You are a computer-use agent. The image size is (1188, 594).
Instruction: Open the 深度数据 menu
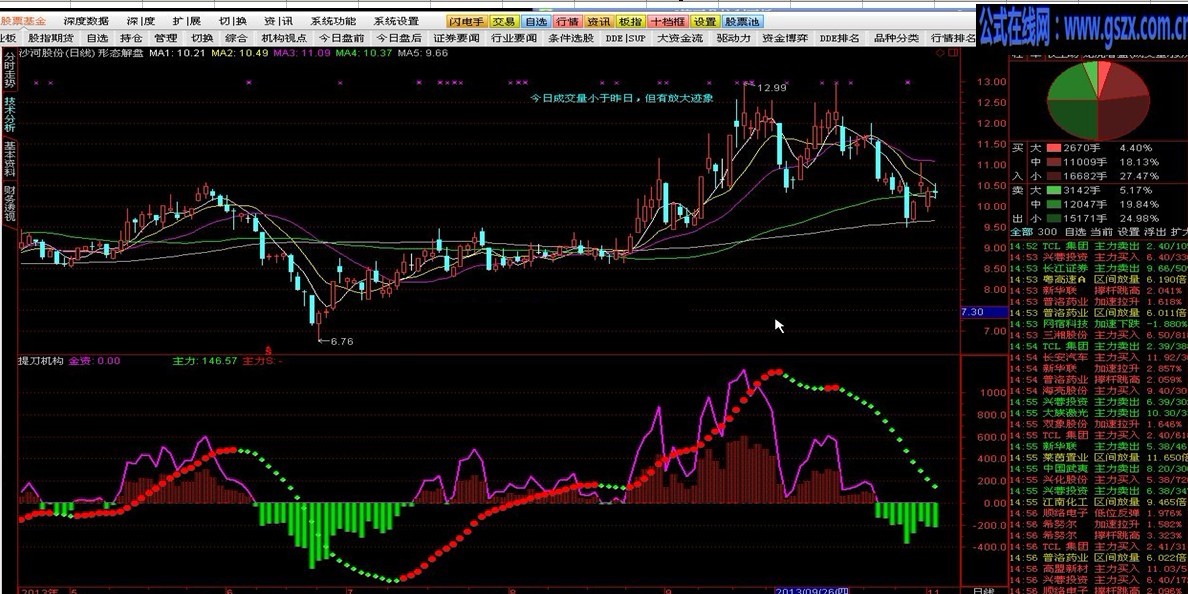point(86,21)
